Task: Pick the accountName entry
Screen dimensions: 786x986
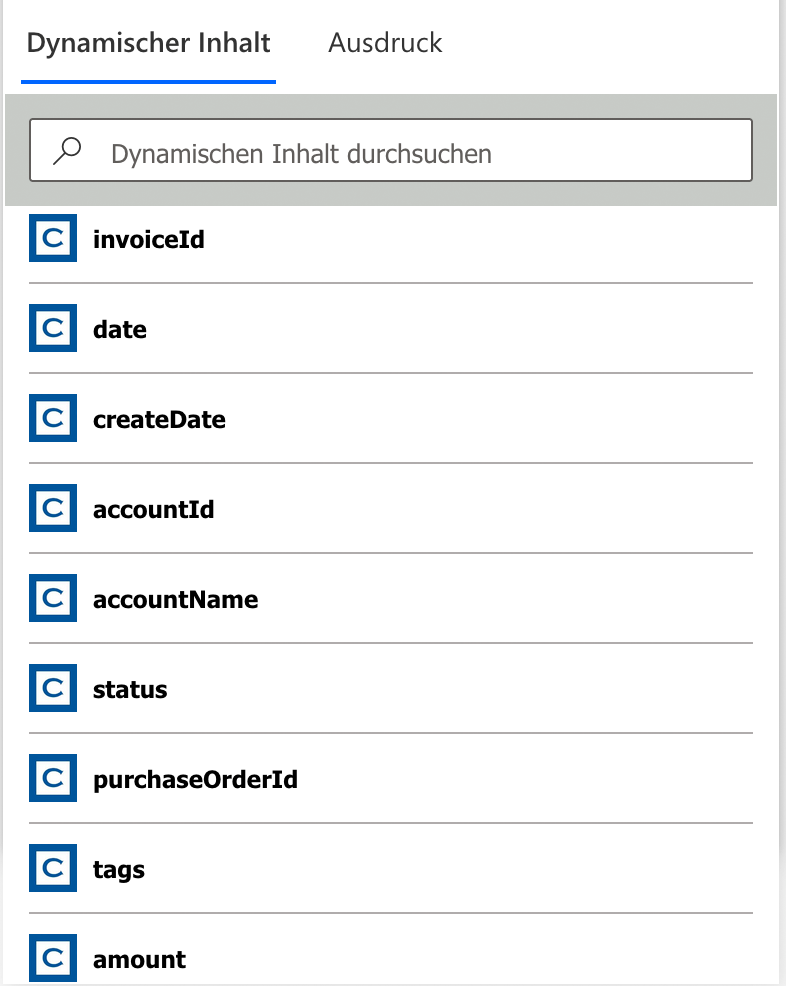Action: [390, 598]
